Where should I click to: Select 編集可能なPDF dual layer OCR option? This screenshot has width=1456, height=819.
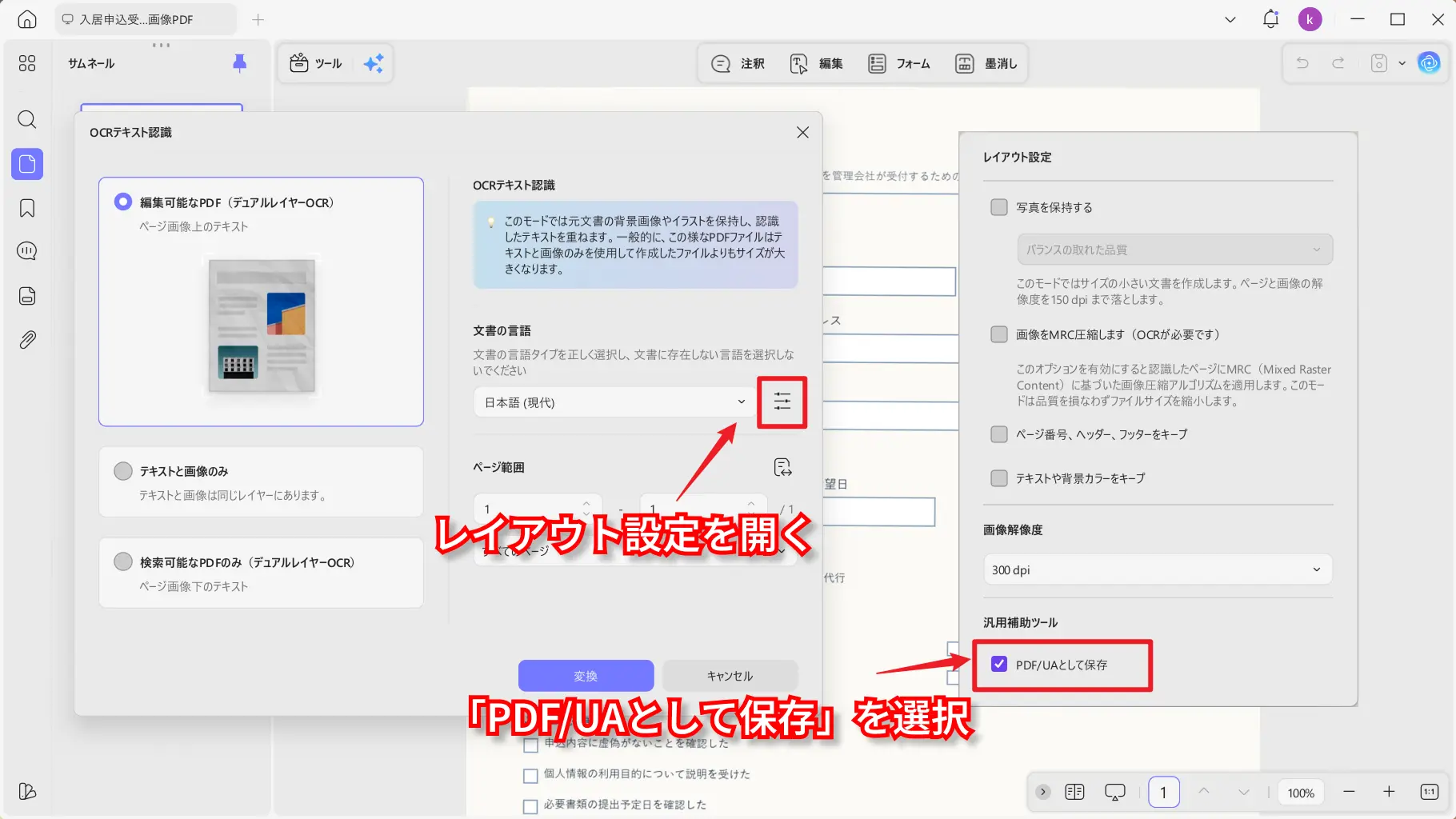tap(261, 302)
